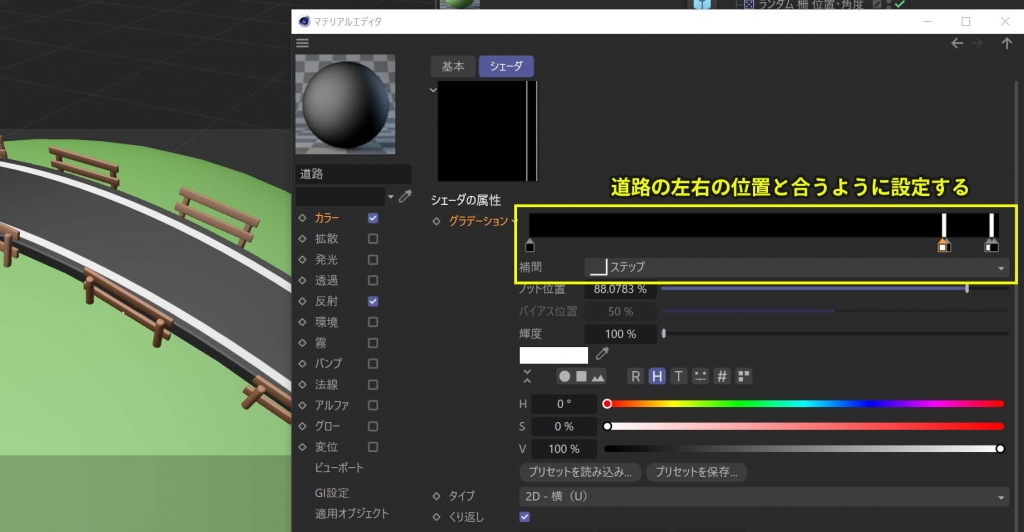
Task: Click the H hue rainbow slider
Action: point(804,404)
